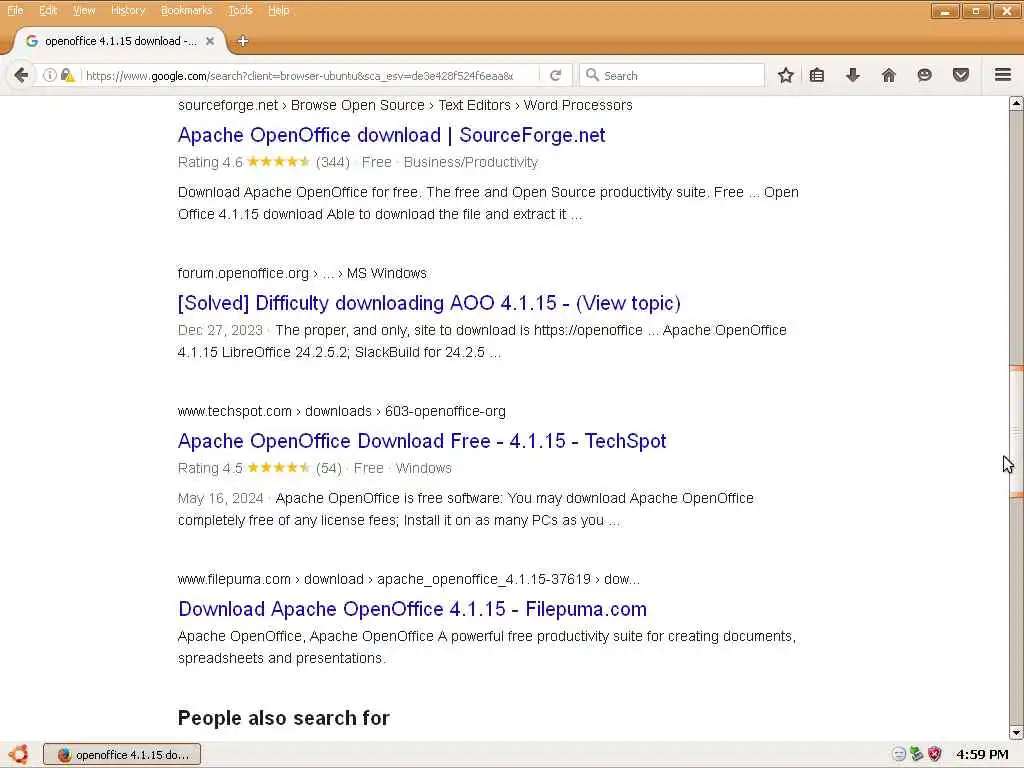Reload the page with the refresh icon

[x=555, y=75]
